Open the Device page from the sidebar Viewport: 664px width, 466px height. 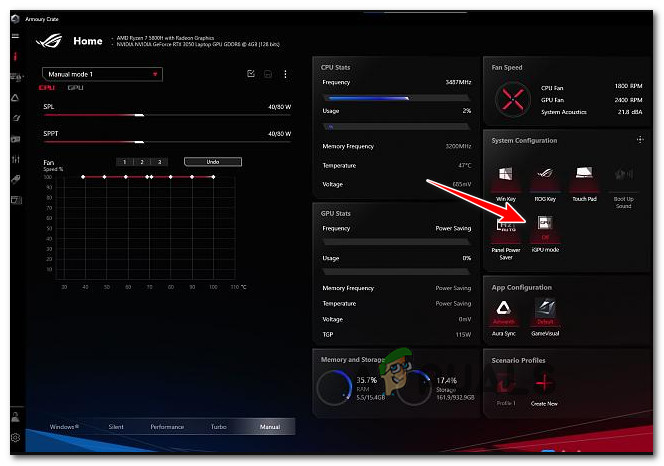click(x=16, y=77)
